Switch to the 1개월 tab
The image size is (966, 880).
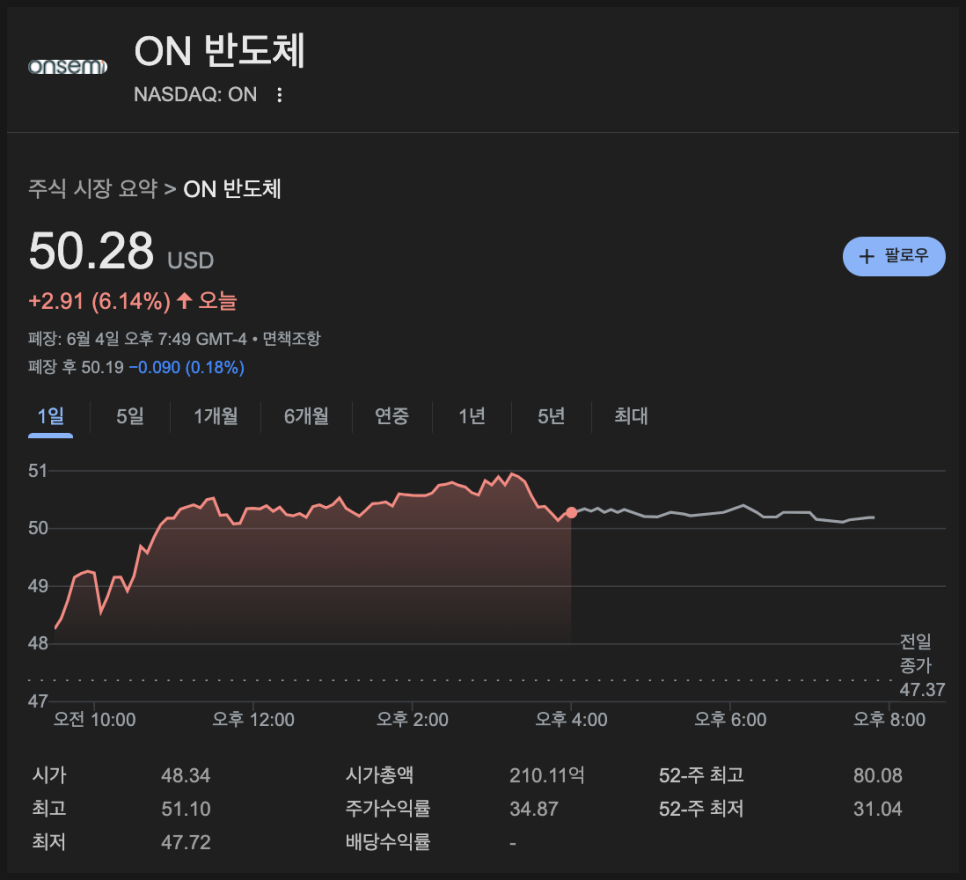click(216, 416)
